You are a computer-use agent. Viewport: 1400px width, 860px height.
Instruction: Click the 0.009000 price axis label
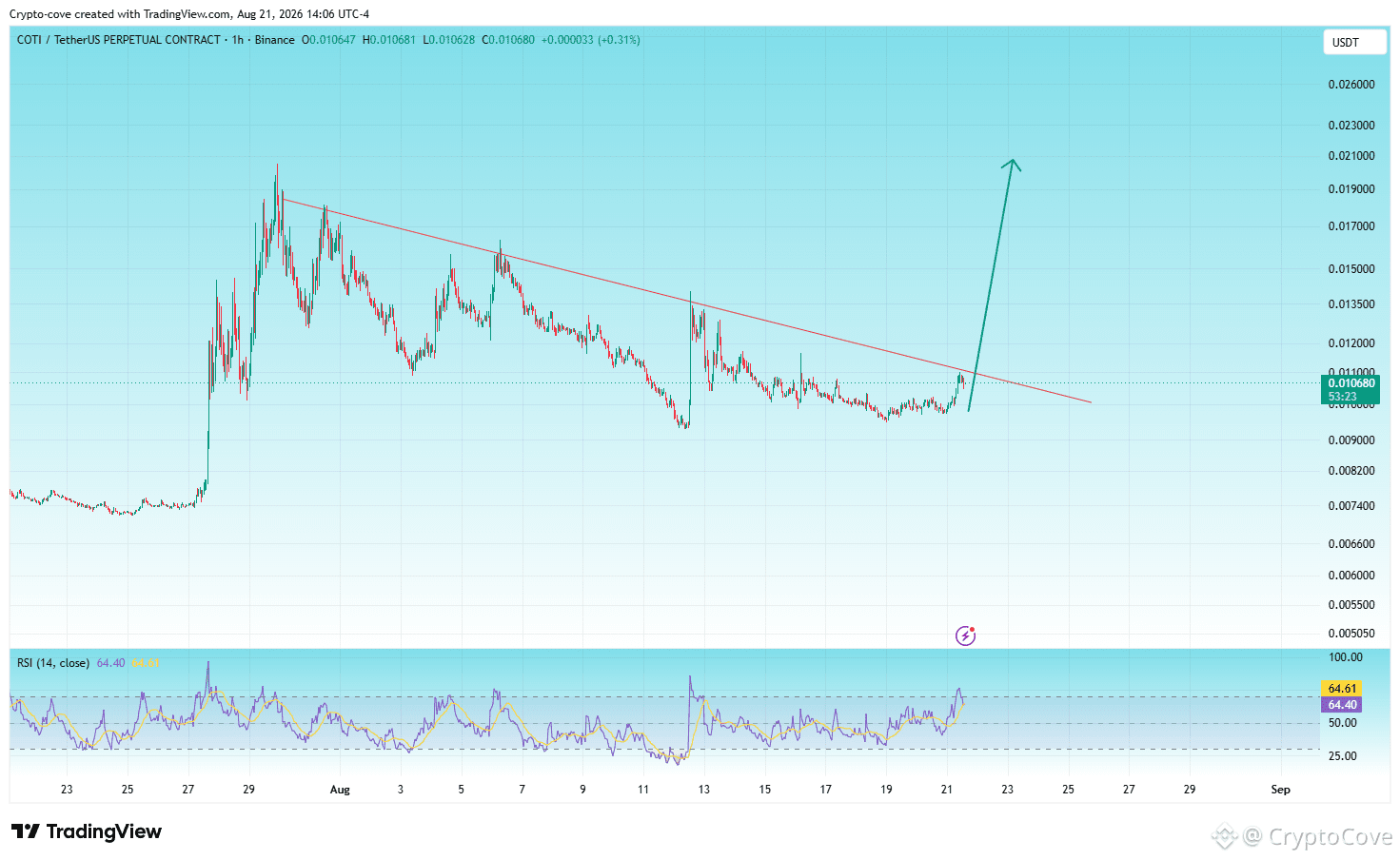1351,440
